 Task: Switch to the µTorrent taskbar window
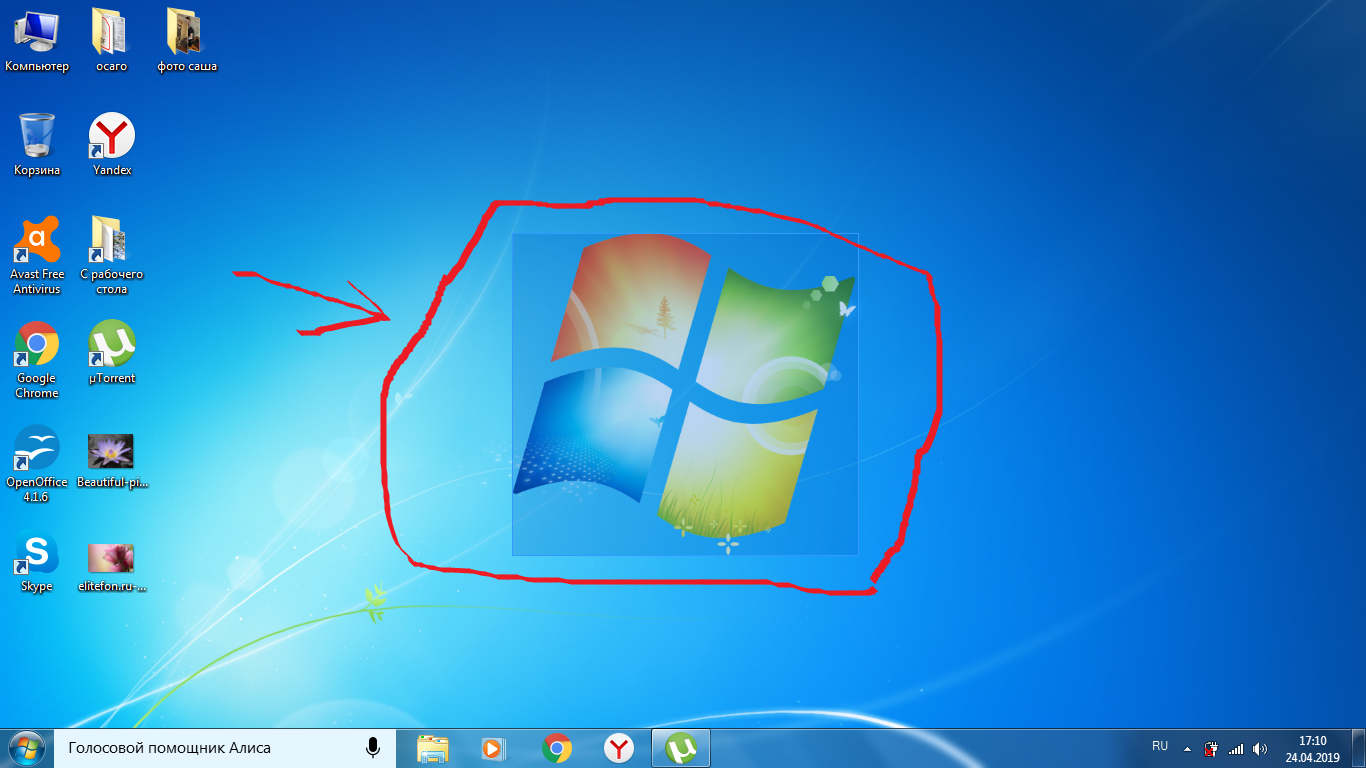point(681,748)
